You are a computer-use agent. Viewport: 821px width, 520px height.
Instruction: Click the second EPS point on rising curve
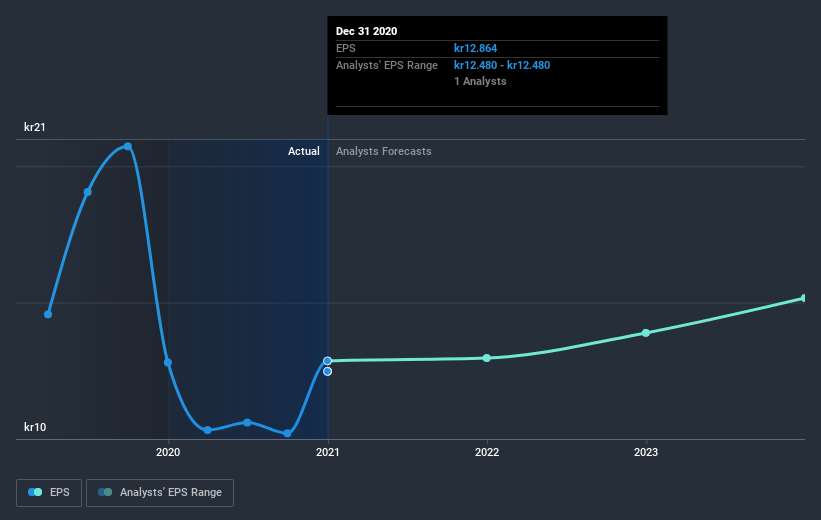tap(88, 192)
